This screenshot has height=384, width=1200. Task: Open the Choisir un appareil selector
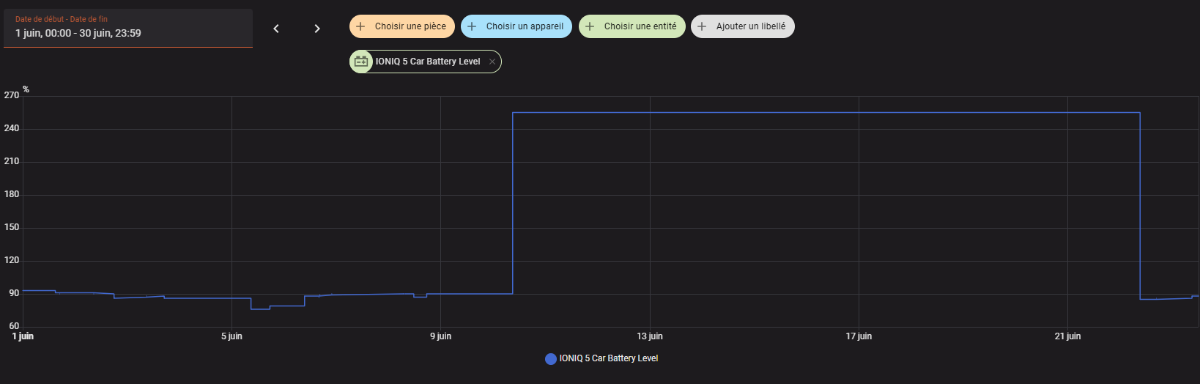click(x=516, y=26)
